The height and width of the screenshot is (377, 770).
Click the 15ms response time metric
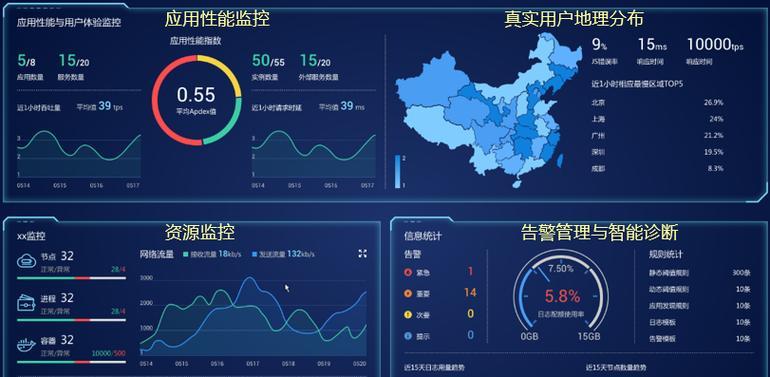coord(652,51)
